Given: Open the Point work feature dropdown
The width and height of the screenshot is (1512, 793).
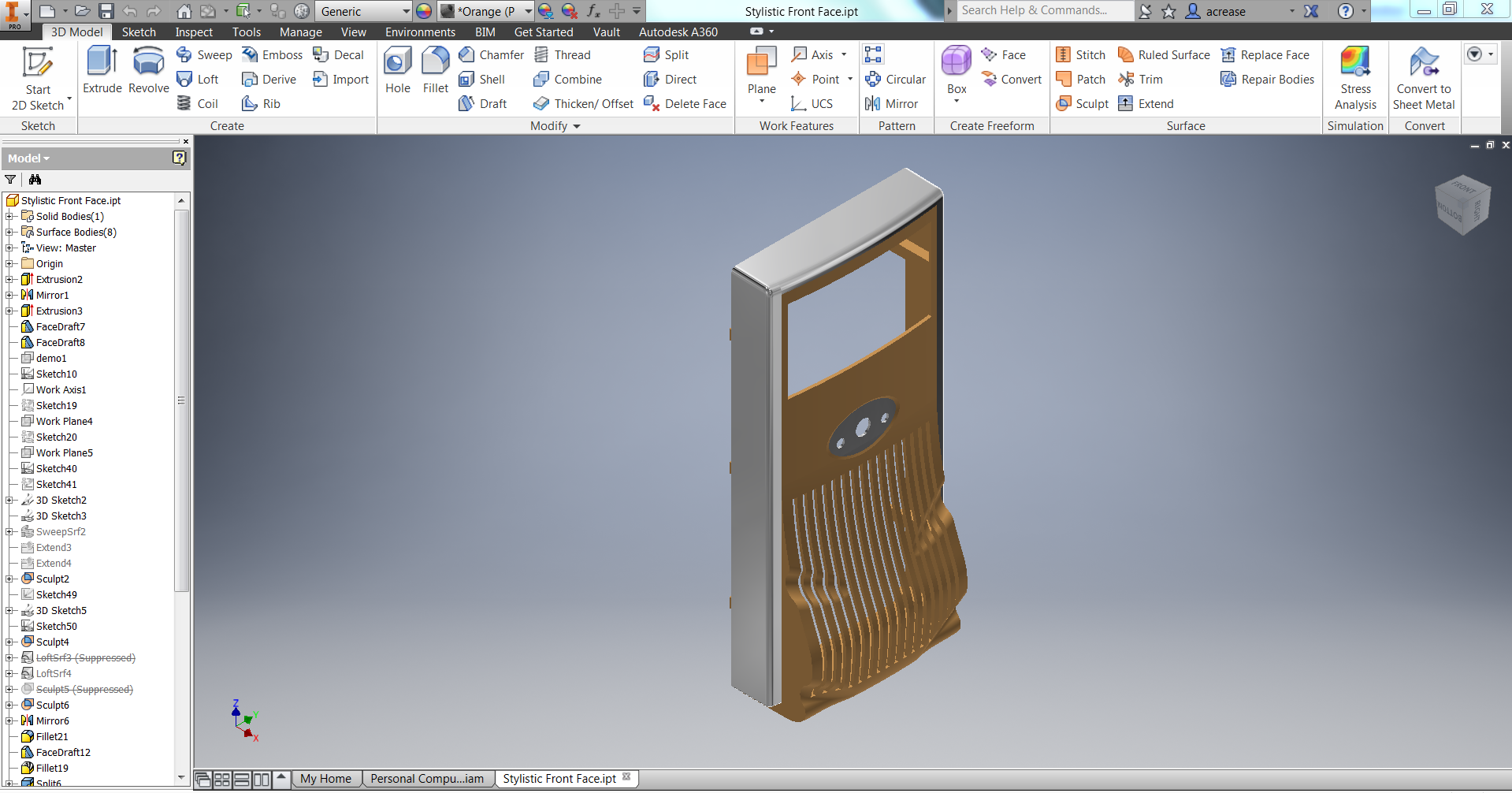Looking at the screenshot, I should (850, 79).
